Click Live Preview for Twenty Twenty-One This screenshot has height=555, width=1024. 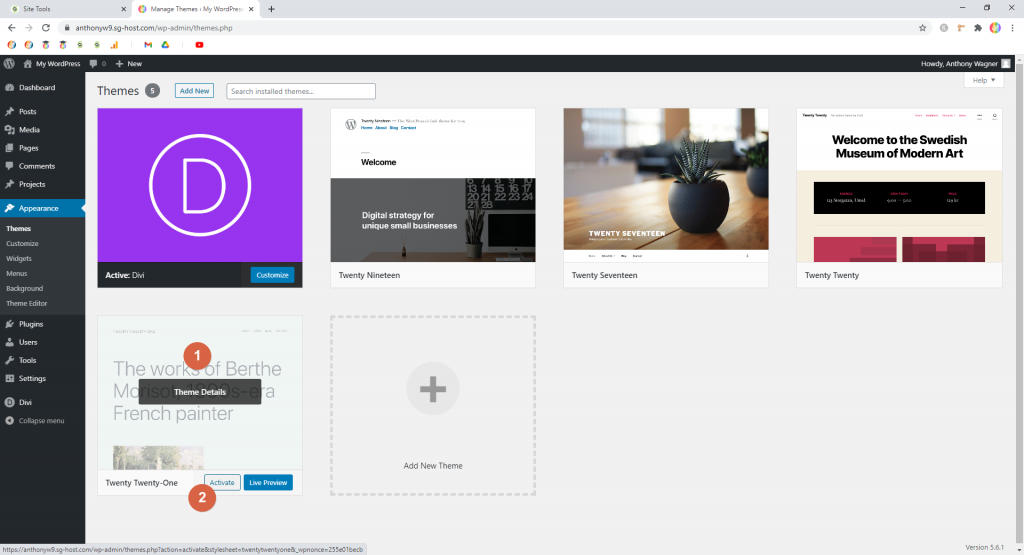coord(268,483)
